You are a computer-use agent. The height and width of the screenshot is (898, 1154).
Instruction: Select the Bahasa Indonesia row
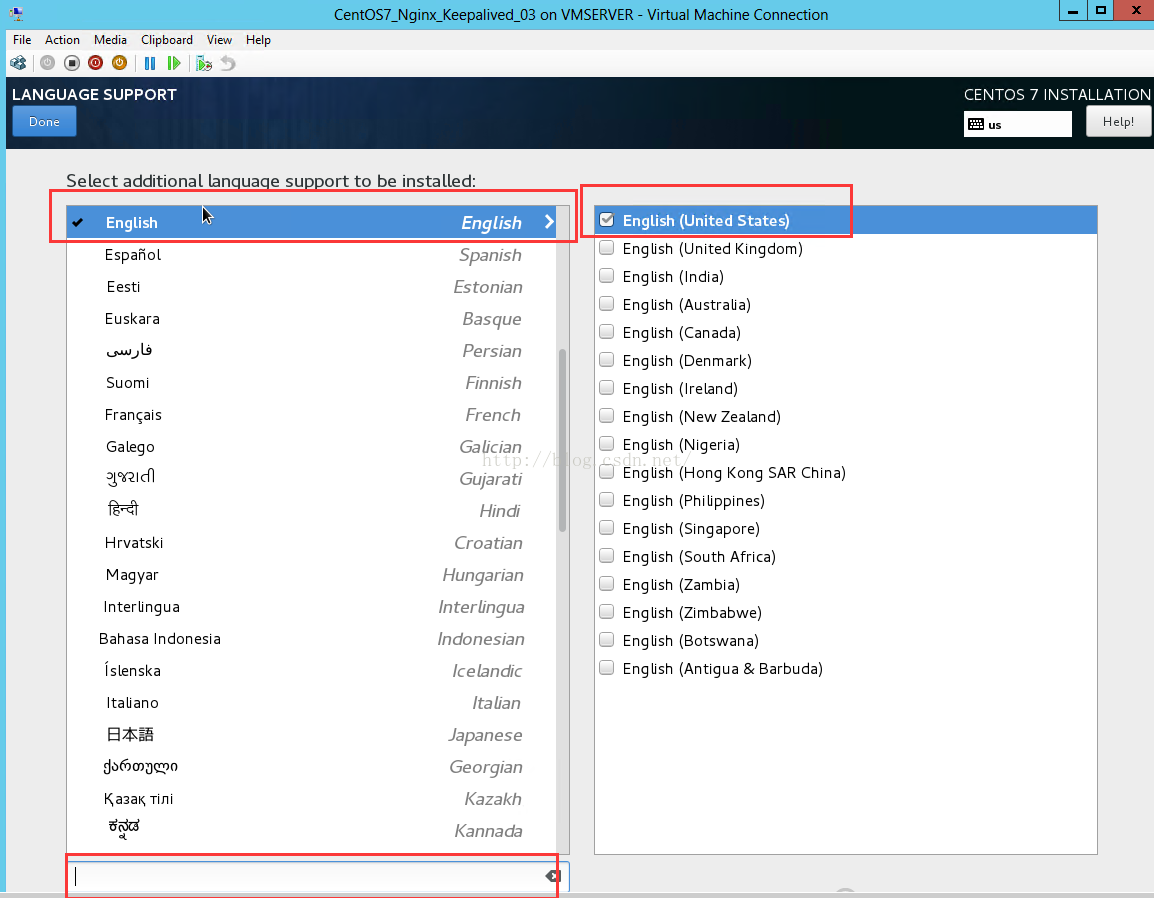click(312, 639)
